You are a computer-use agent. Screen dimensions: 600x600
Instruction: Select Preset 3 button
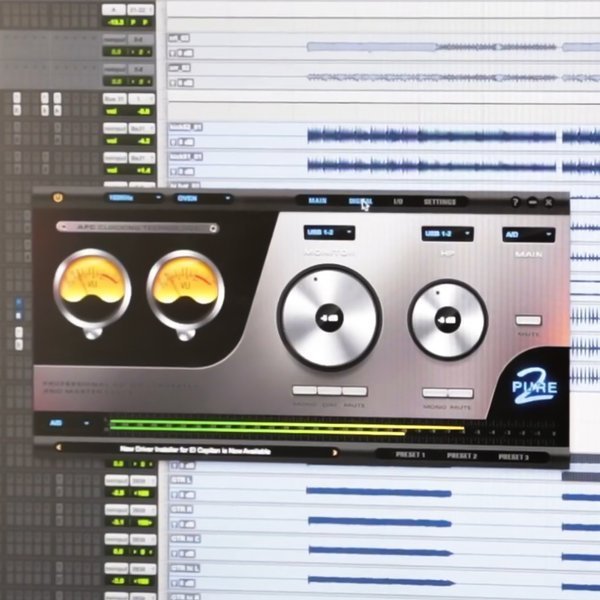coord(513,456)
